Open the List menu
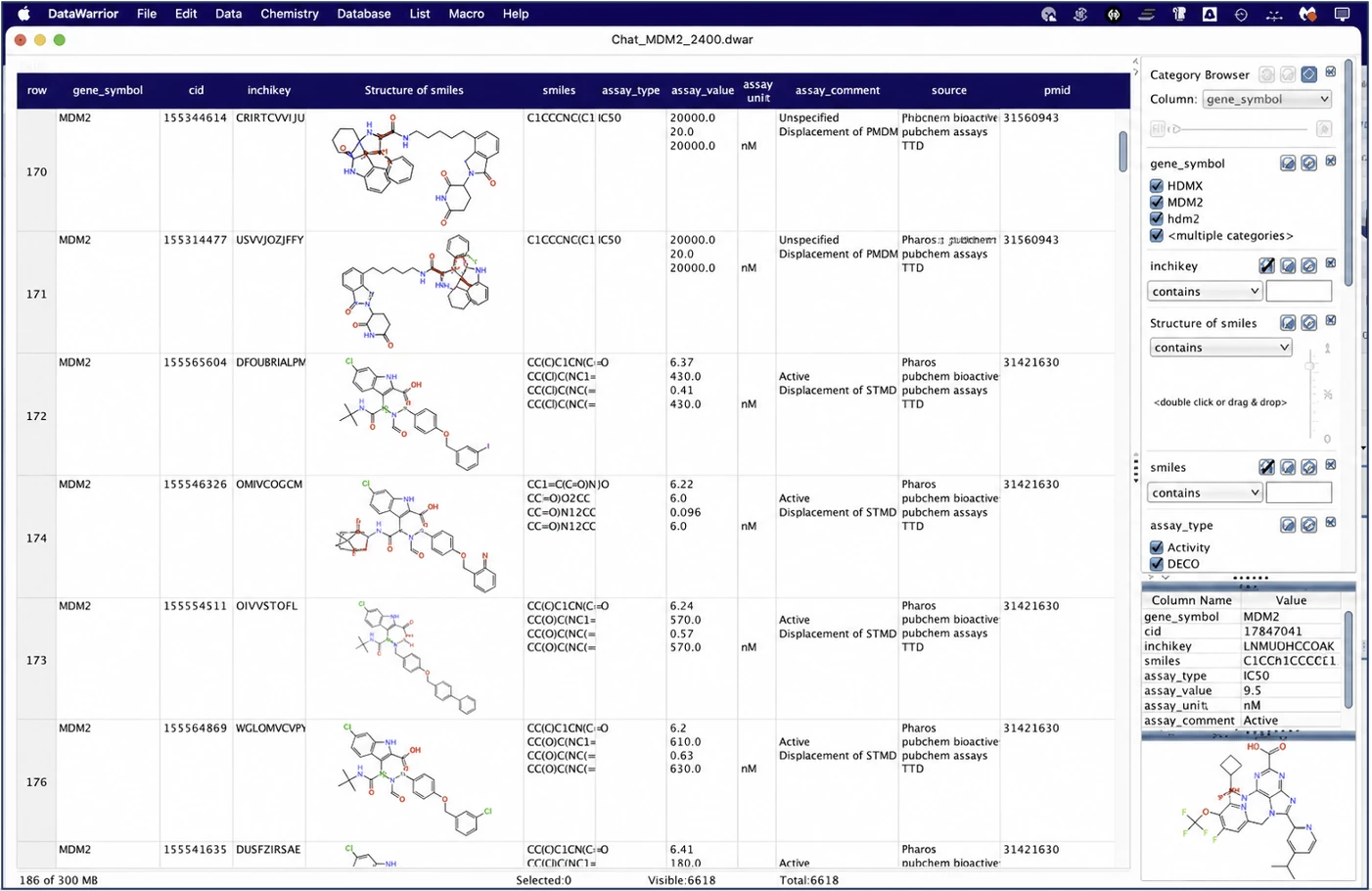1372x891 pixels. [x=419, y=14]
